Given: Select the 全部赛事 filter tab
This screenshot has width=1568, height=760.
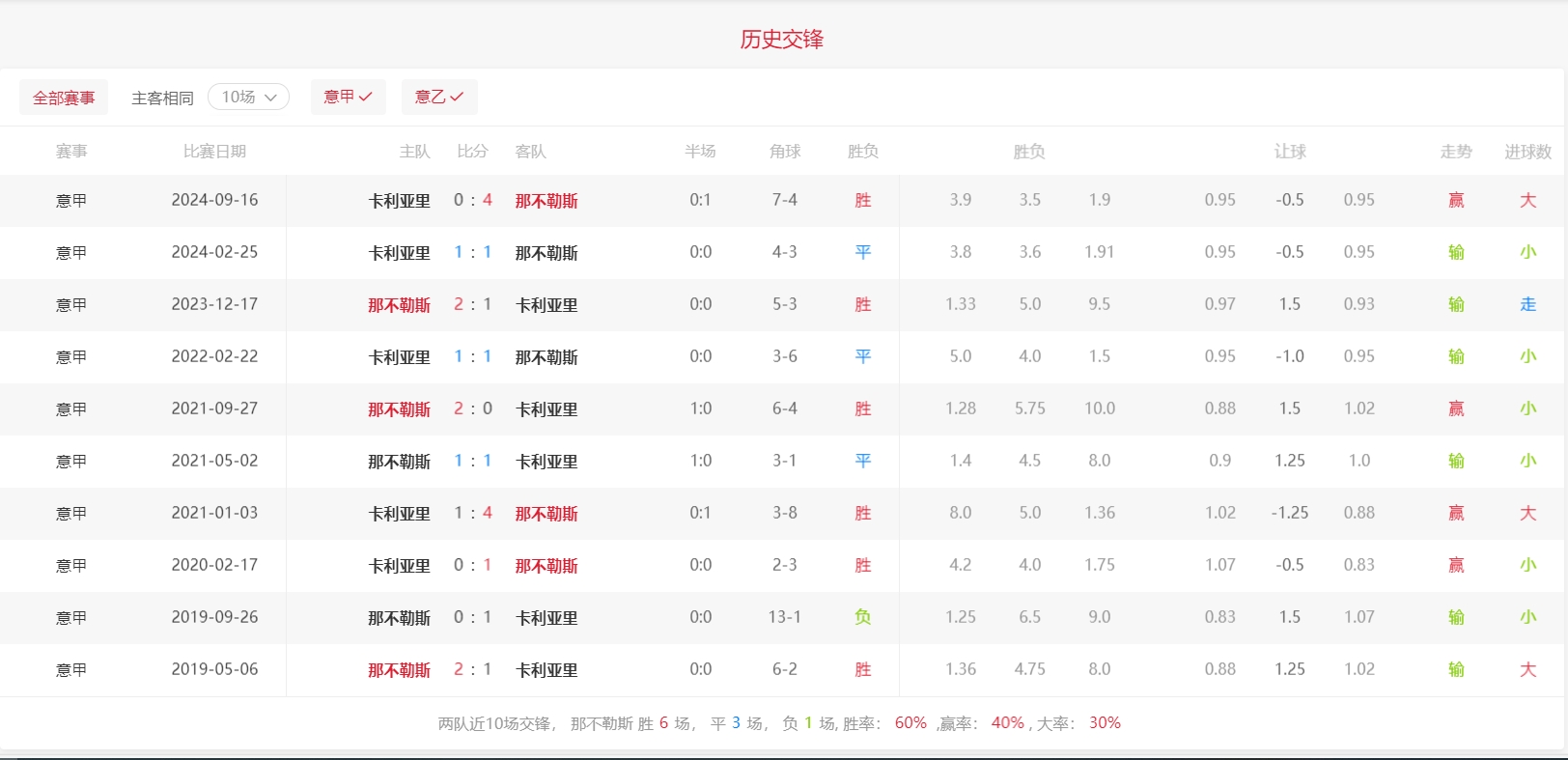Looking at the screenshot, I should (x=64, y=98).
